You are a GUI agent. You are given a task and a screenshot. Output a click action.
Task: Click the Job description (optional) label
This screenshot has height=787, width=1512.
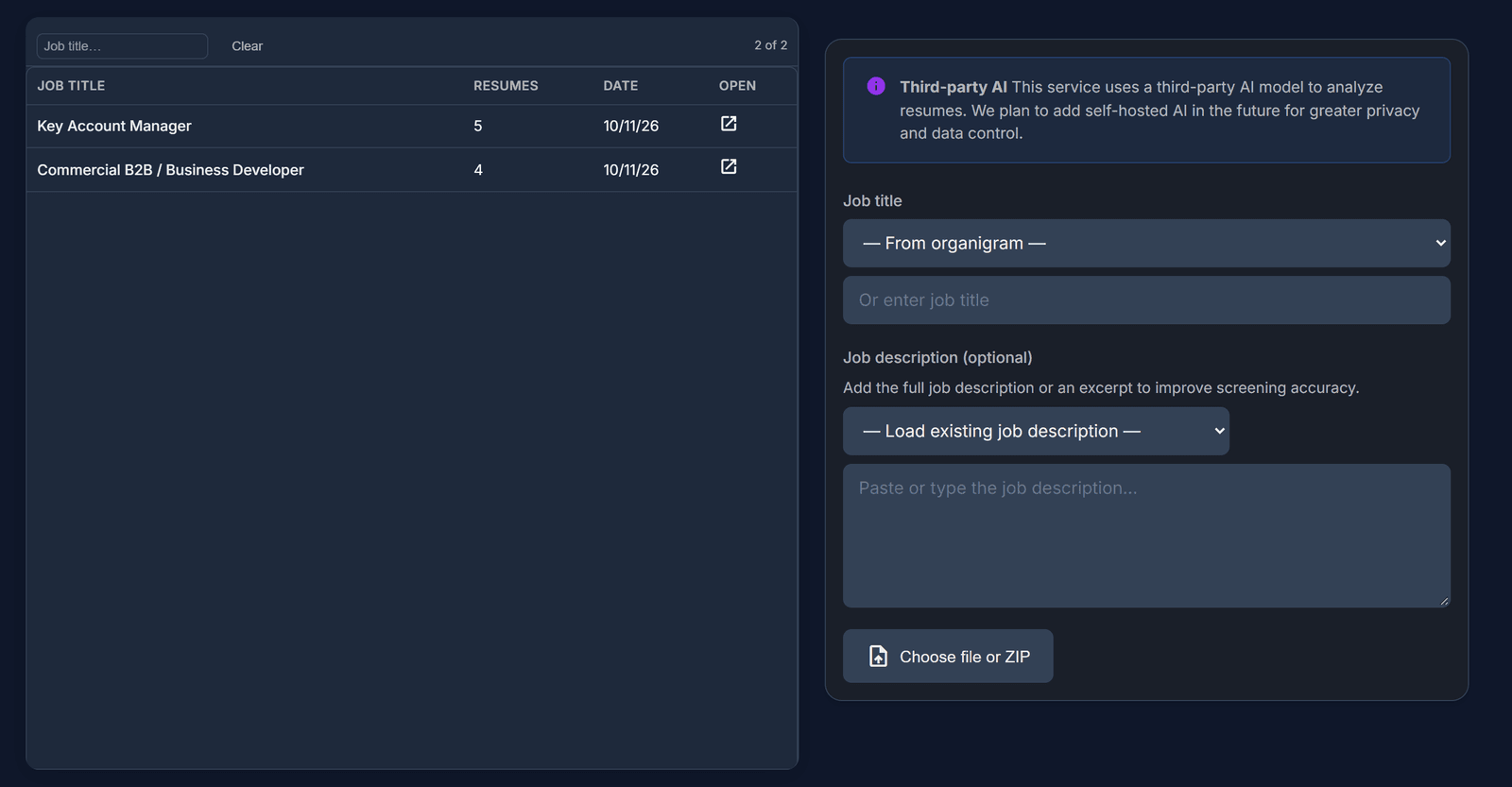[937, 357]
